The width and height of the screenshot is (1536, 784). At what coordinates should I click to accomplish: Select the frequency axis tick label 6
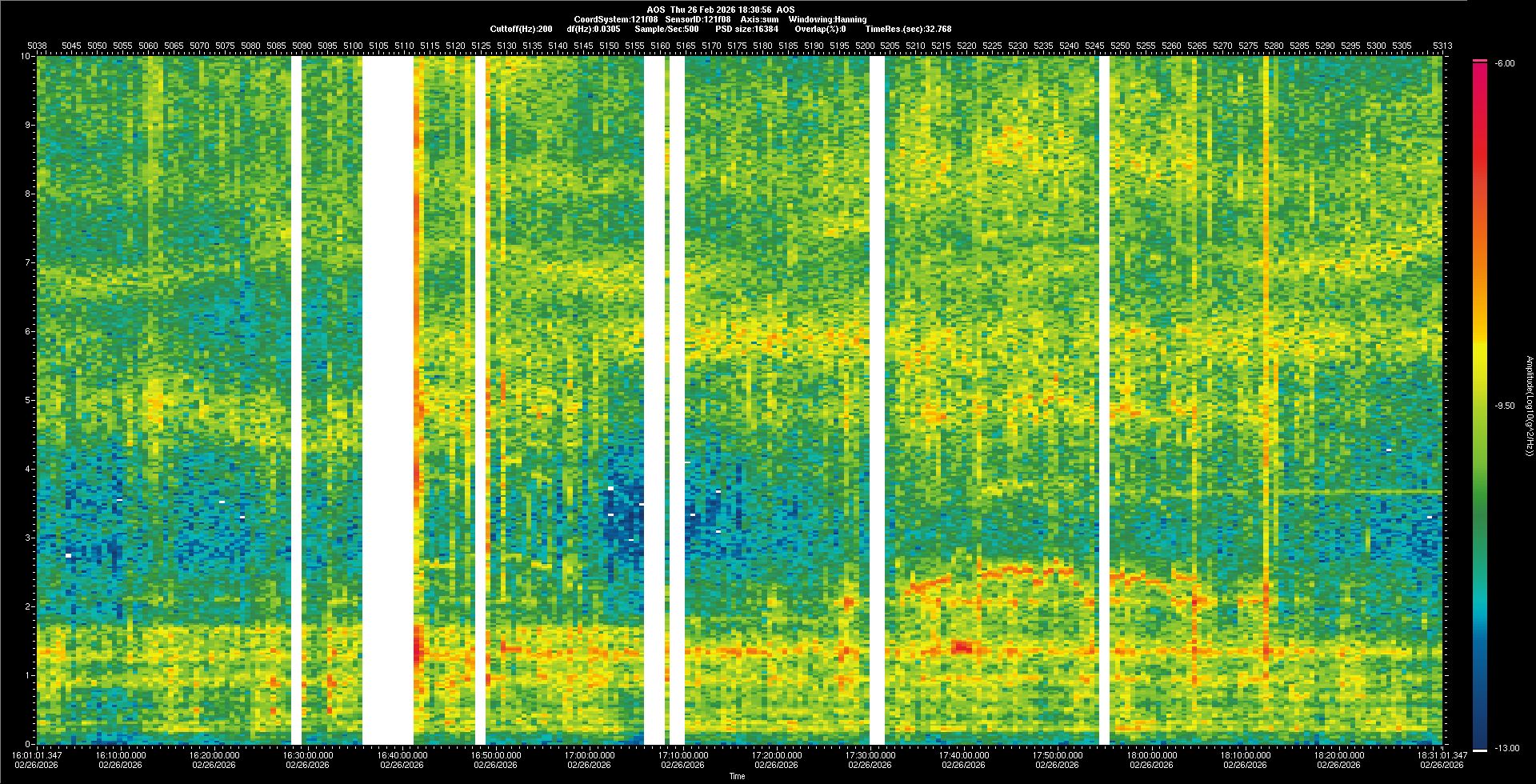click(x=29, y=331)
